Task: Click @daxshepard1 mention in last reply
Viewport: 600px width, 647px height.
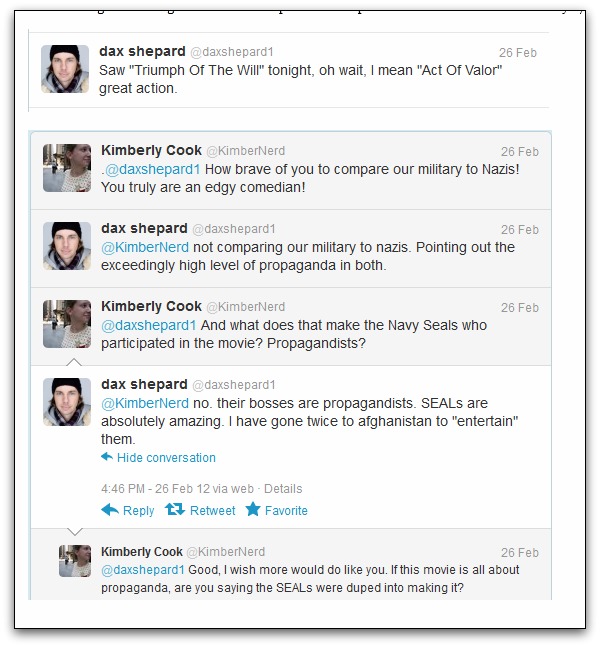Action: point(143,569)
